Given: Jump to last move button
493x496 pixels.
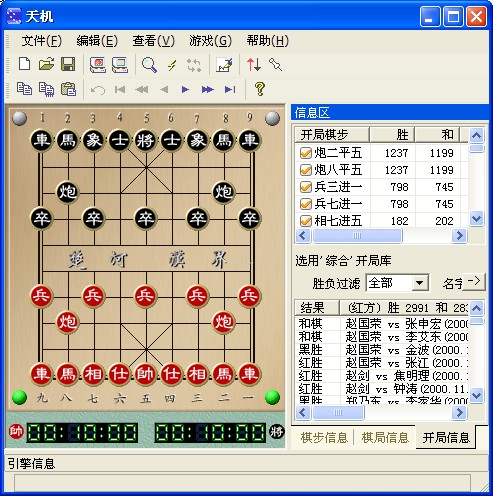Looking at the screenshot, I should click(x=230, y=89).
